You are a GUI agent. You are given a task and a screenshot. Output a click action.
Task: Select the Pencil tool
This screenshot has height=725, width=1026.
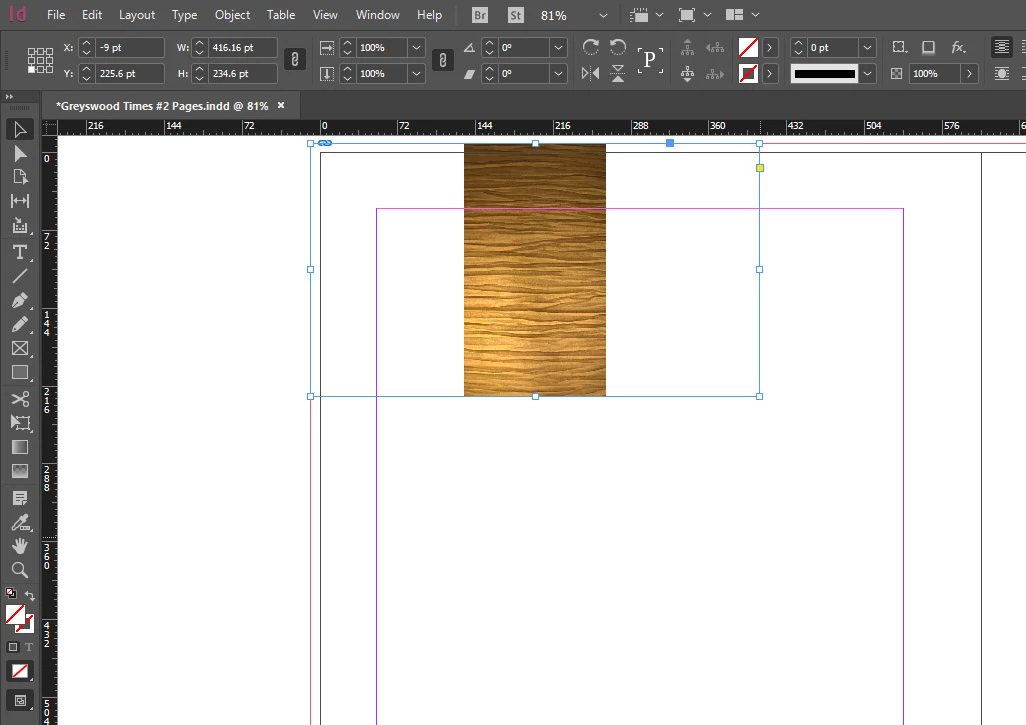[20, 325]
